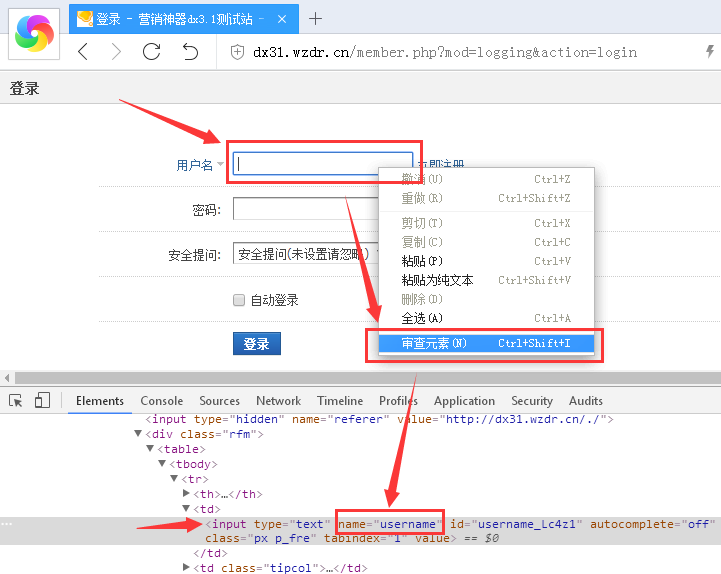Collapse the div class="rfm" node

click(139, 434)
